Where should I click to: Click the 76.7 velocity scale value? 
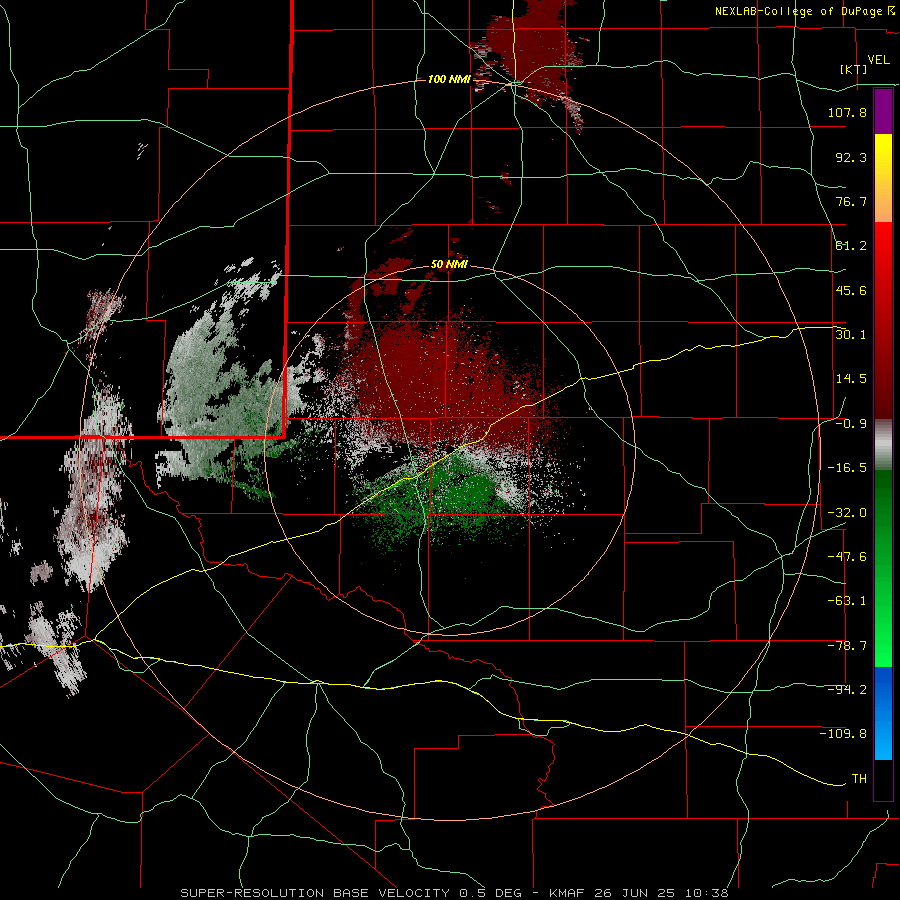coord(851,201)
